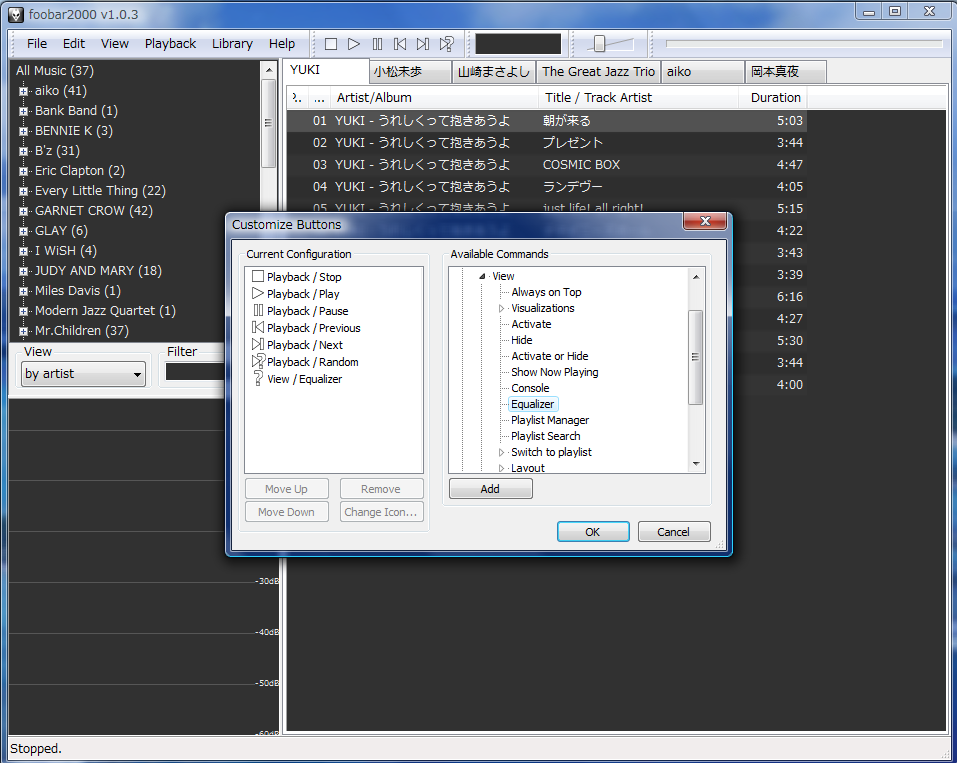Viewport: 957px width, 763px height.
Task: Click the Next track icon in the toolbar
Action: click(422, 44)
